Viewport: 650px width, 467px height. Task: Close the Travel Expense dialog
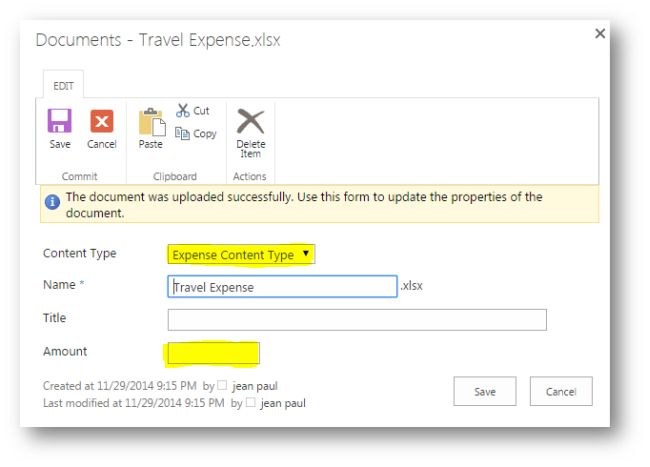[x=600, y=34]
